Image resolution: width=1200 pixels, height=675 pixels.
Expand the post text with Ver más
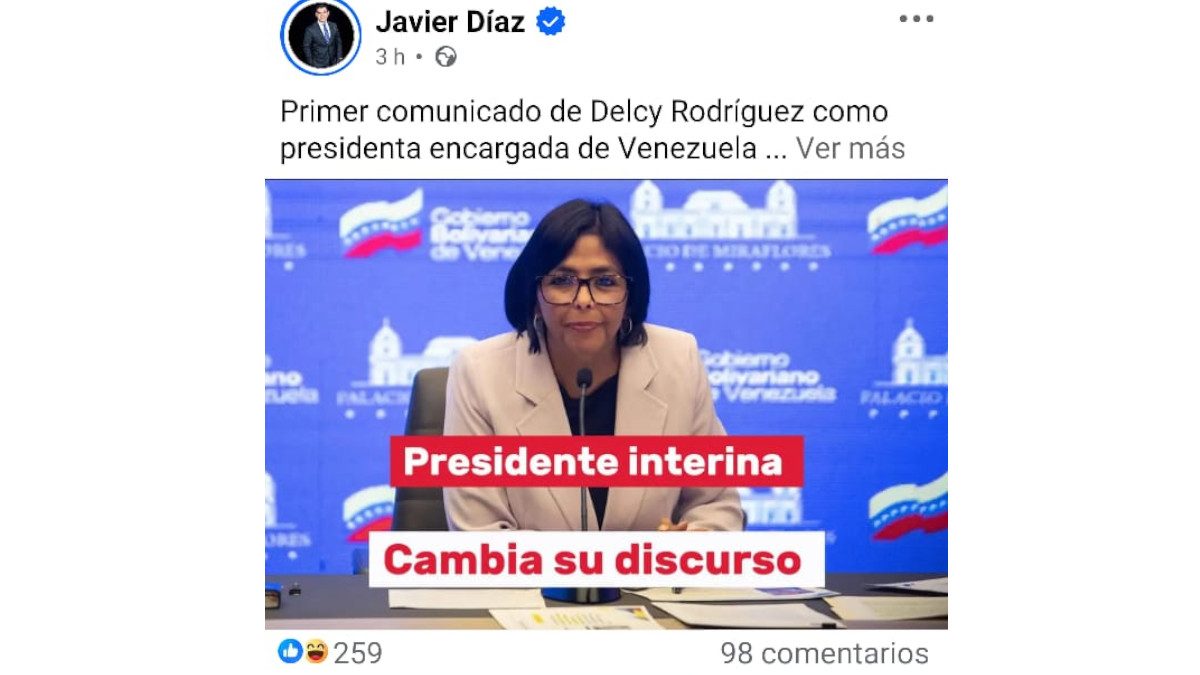[851, 149]
